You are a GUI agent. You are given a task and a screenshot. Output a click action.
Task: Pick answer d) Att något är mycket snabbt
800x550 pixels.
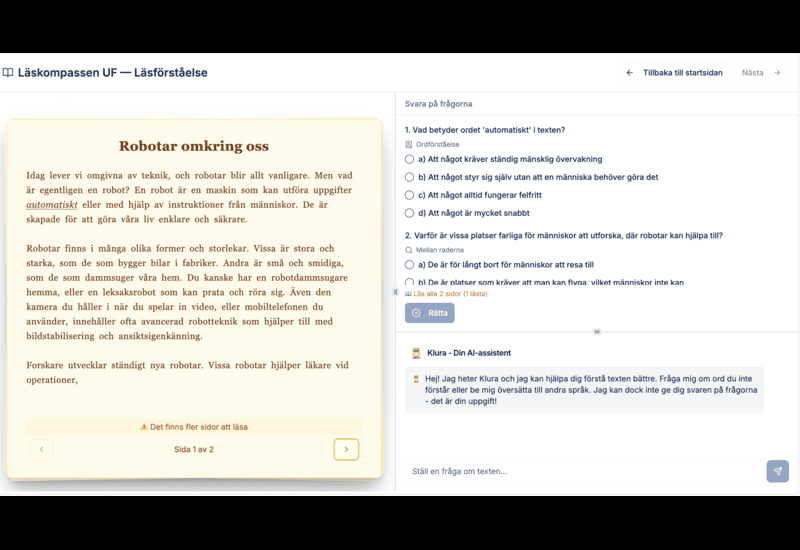coord(410,213)
